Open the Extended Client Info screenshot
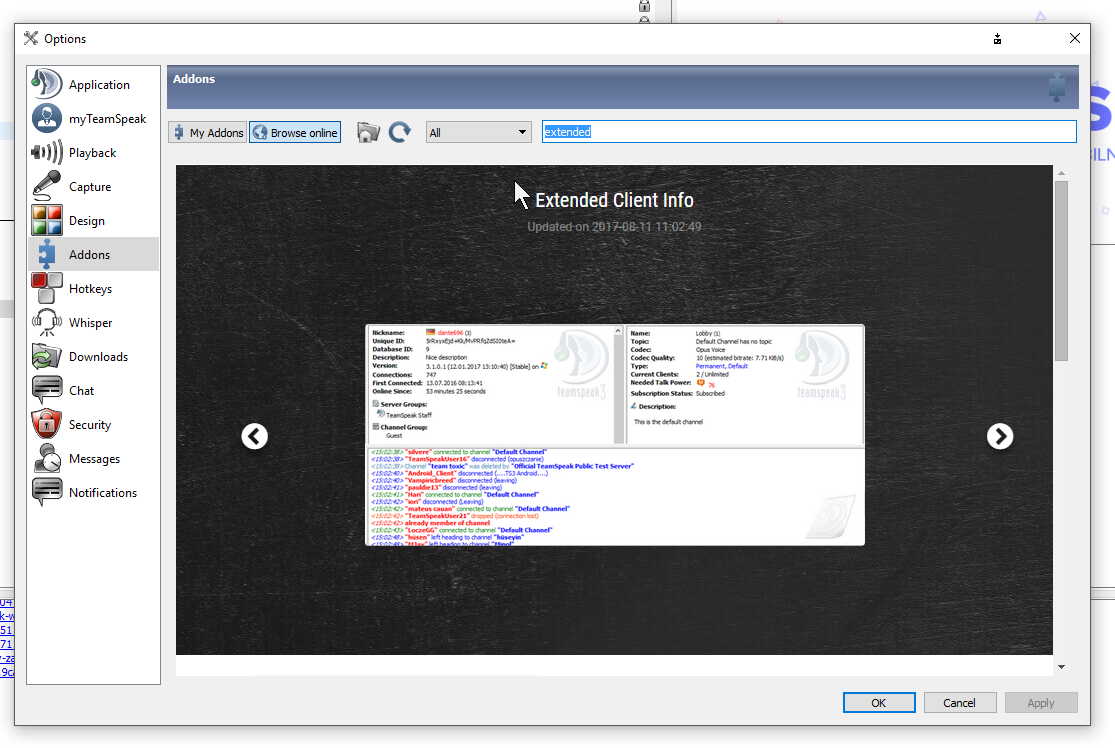This screenshot has height=748, width=1115. [x=614, y=435]
